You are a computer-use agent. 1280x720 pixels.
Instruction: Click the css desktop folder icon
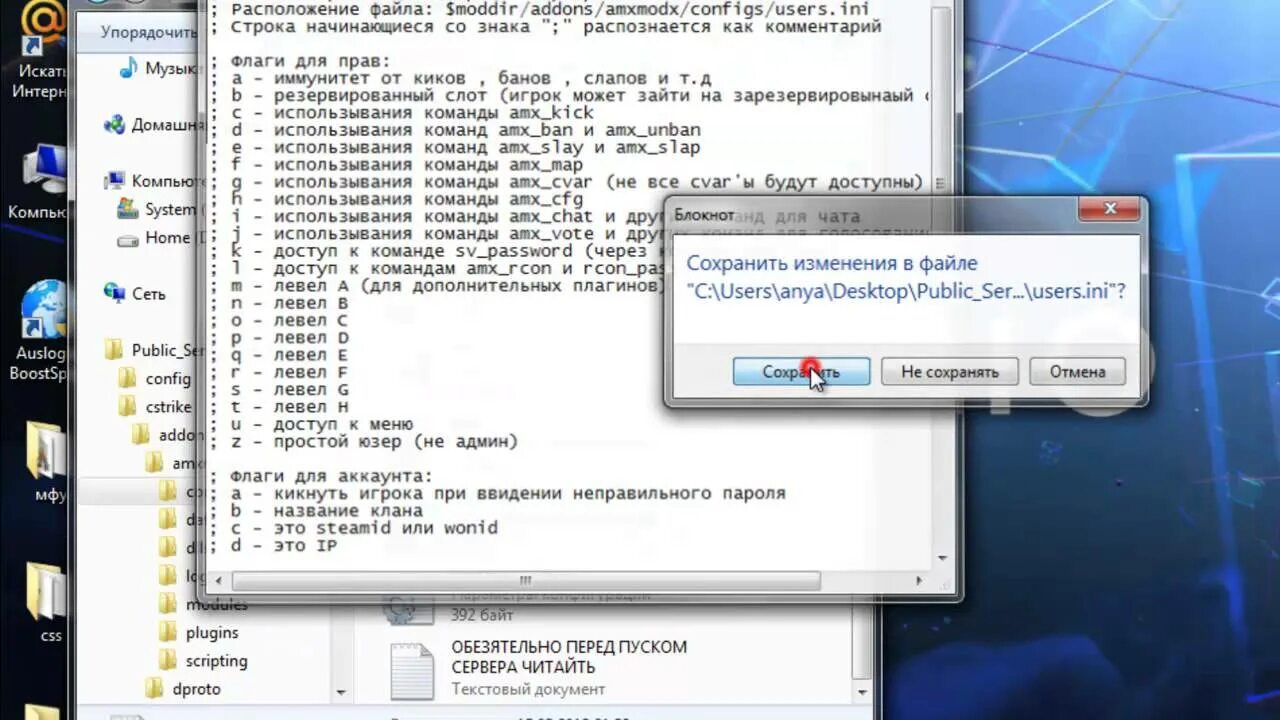(x=48, y=603)
